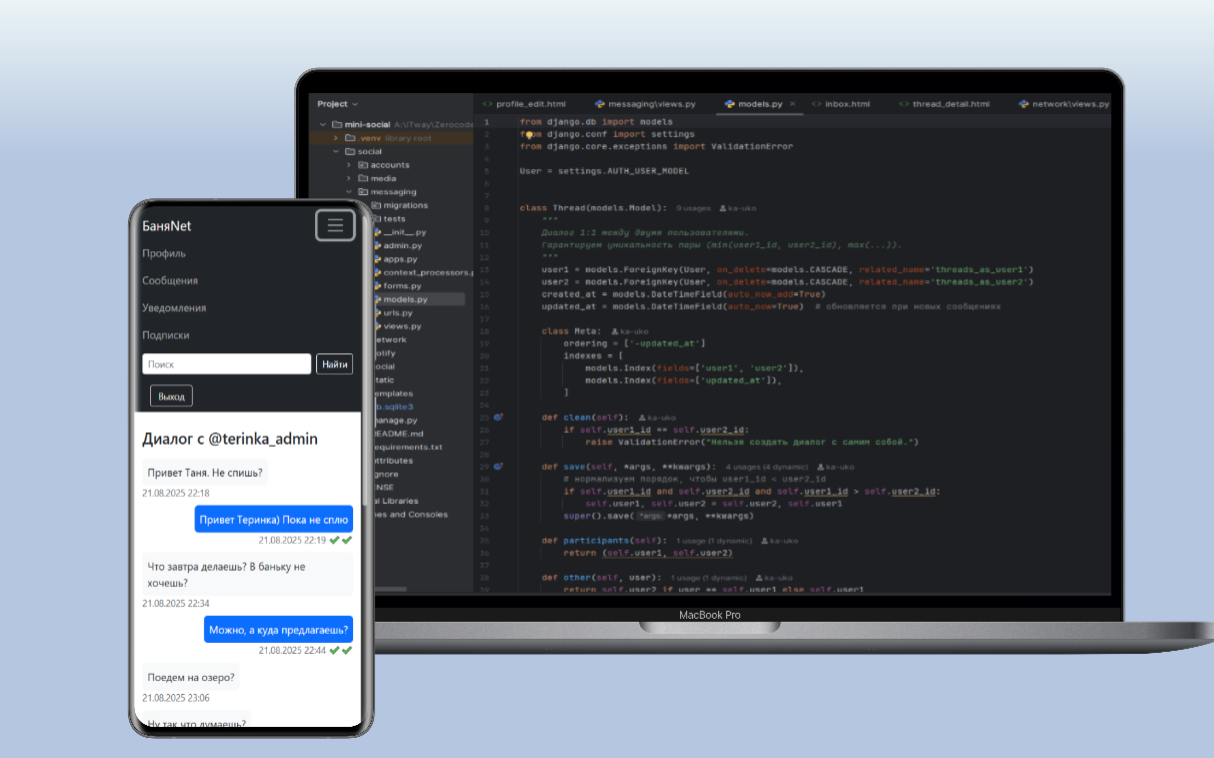The image size is (1214, 758).
Task: Click the message 'Поедем на озеро?'
Action: [x=190, y=677]
